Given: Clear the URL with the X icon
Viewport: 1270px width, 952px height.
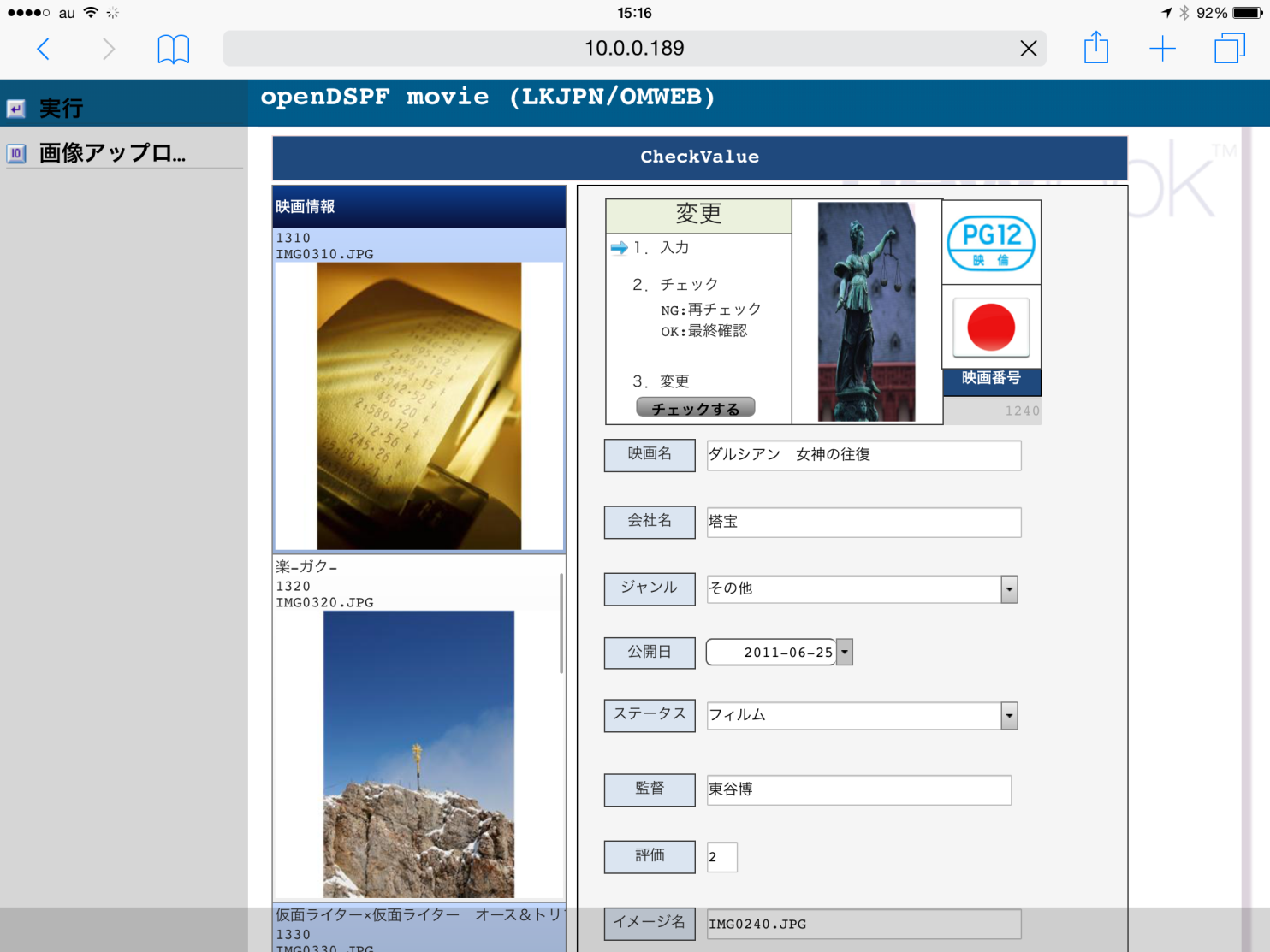Looking at the screenshot, I should pos(1028,49).
